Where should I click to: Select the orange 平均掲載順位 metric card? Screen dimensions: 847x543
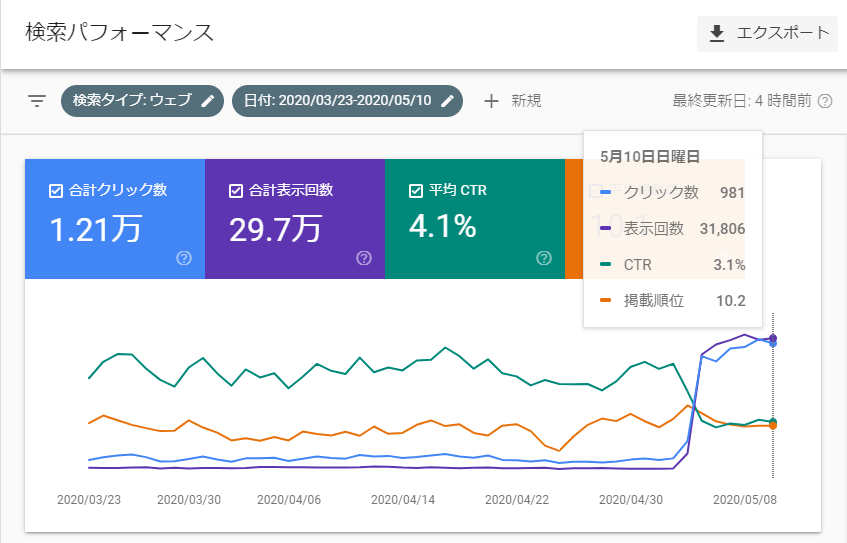(x=574, y=219)
